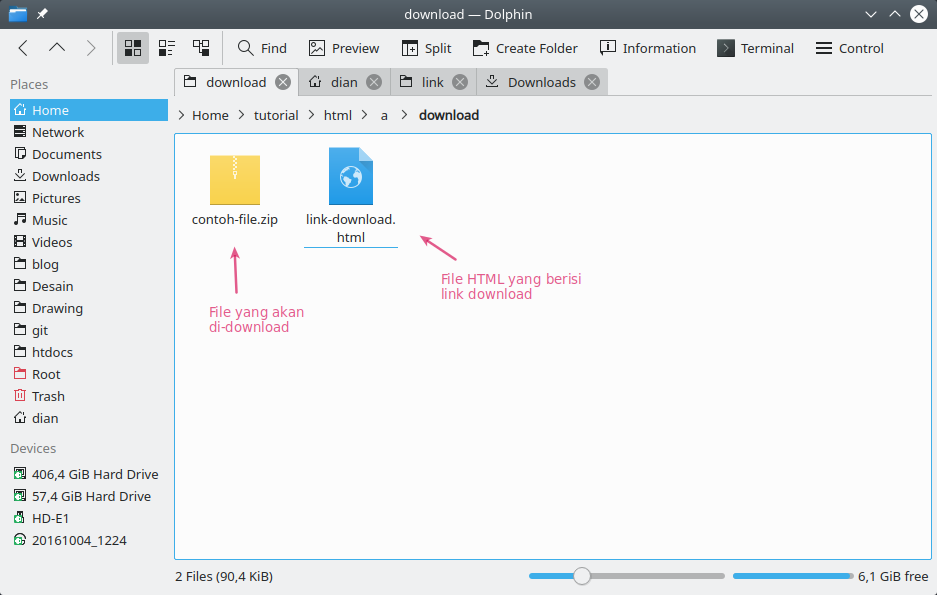Open the Trash in the sidebar
Viewport: 937px width, 595px height.
click(x=46, y=395)
